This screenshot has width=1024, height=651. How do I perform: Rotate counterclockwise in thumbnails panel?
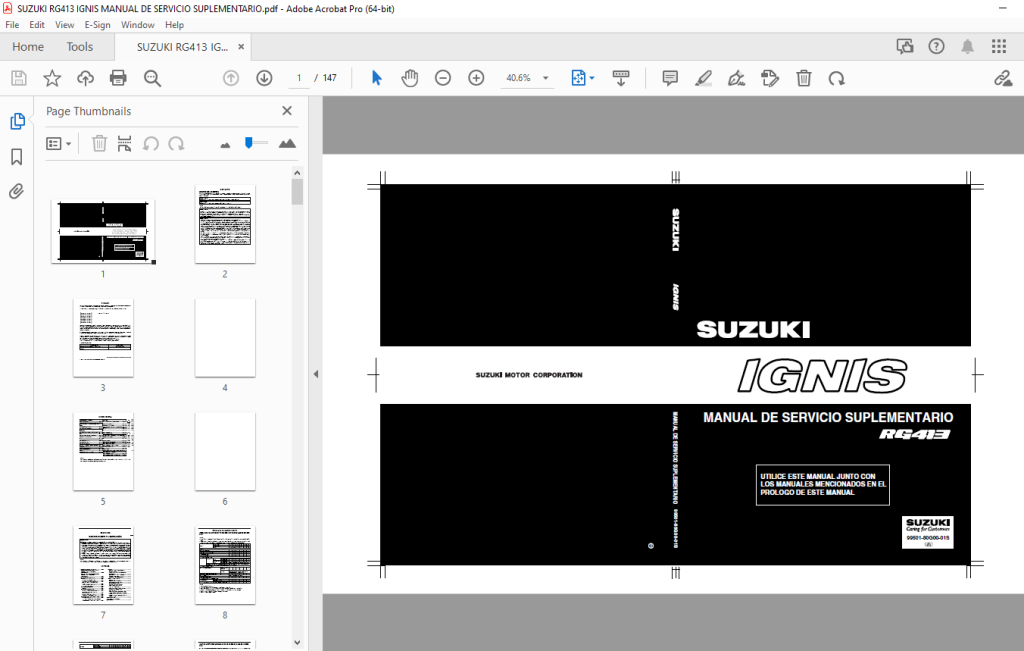tap(151, 144)
